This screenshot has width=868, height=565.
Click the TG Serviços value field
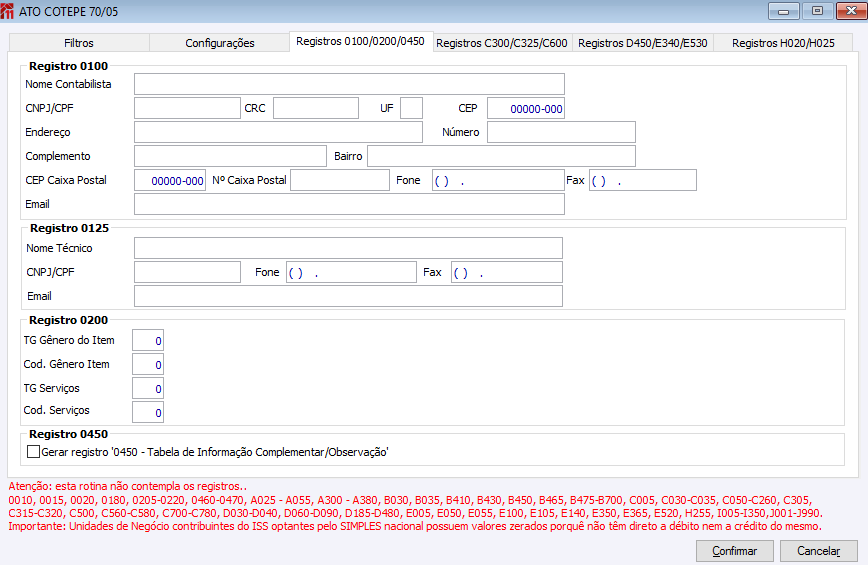148,388
